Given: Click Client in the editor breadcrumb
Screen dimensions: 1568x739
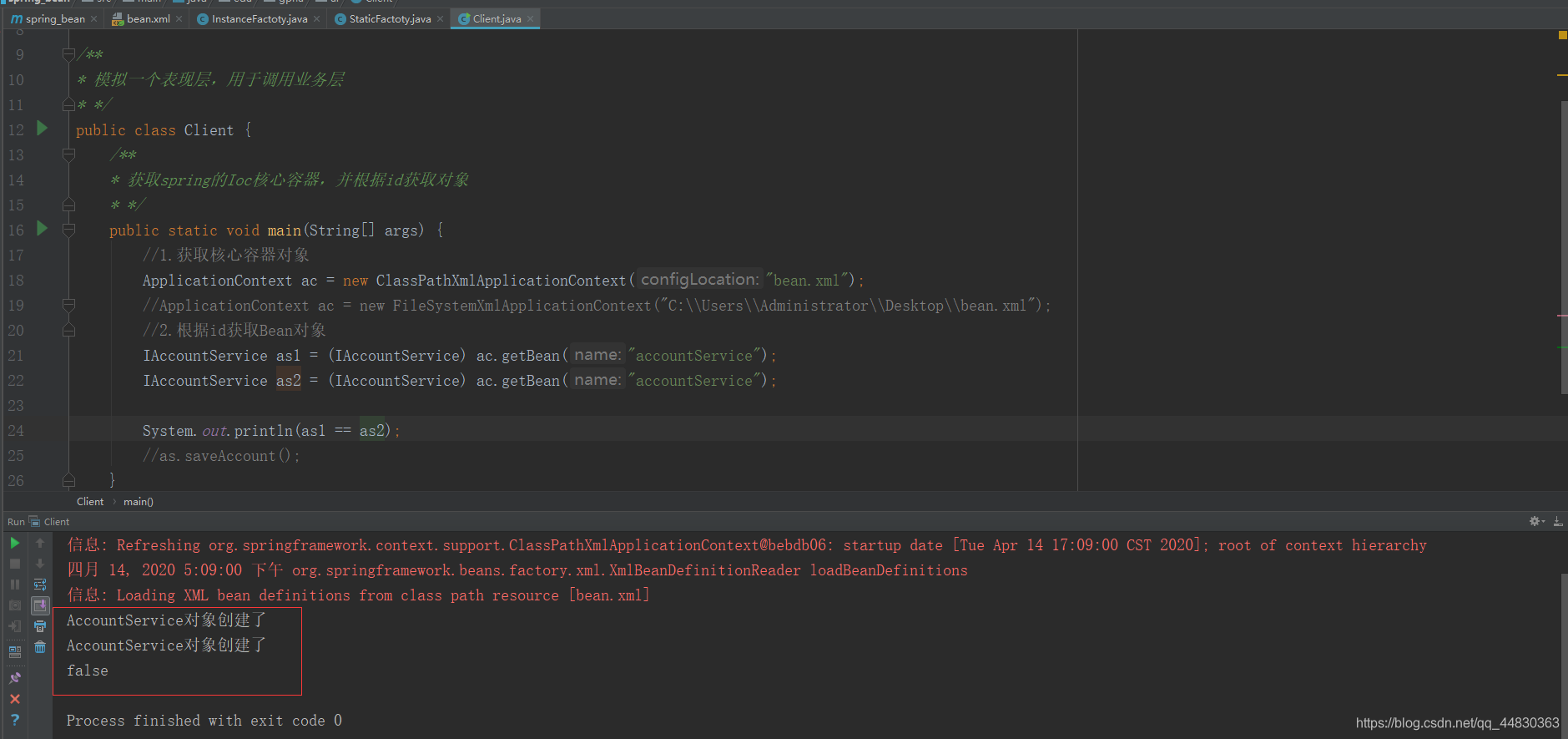Looking at the screenshot, I should click(90, 502).
